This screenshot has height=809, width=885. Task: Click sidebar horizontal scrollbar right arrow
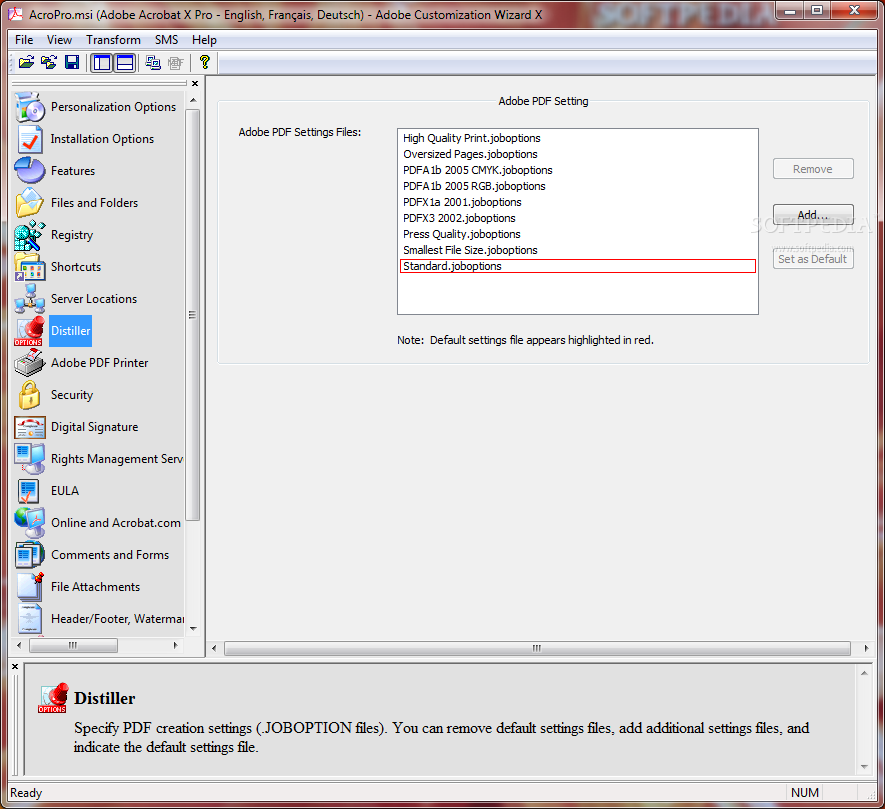click(x=176, y=645)
